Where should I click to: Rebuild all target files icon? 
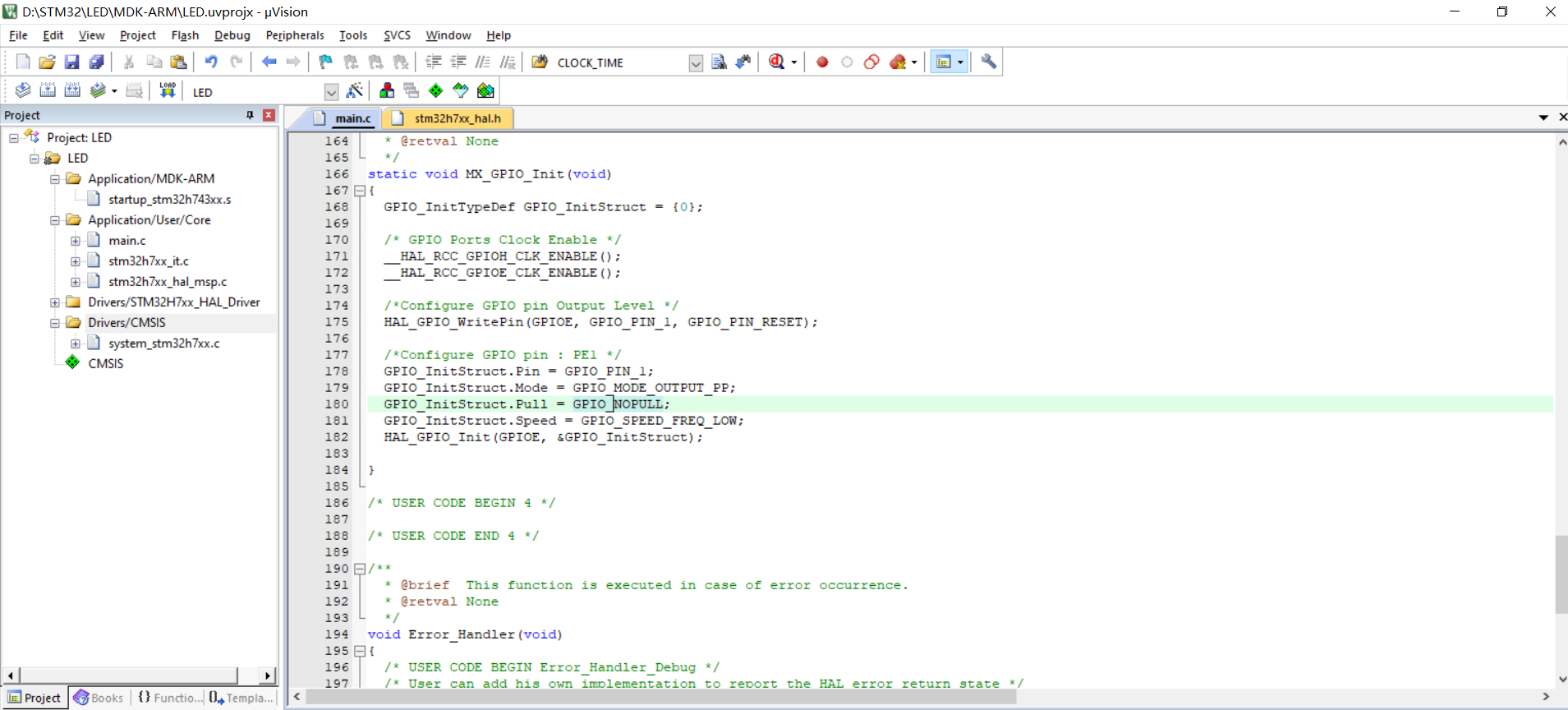(x=72, y=90)
